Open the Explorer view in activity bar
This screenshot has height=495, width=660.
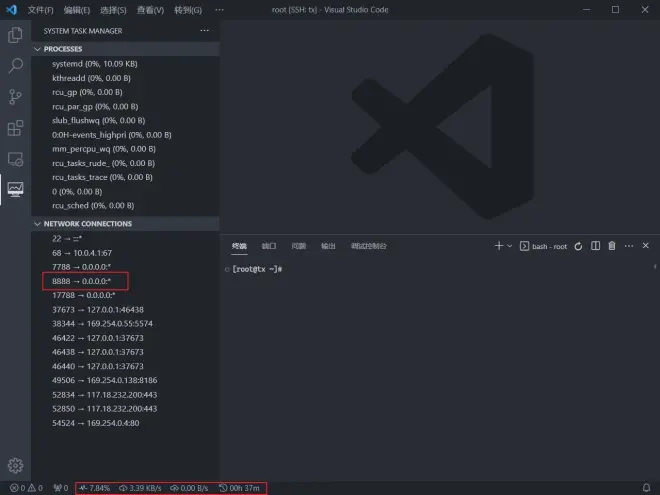[15, 35]
